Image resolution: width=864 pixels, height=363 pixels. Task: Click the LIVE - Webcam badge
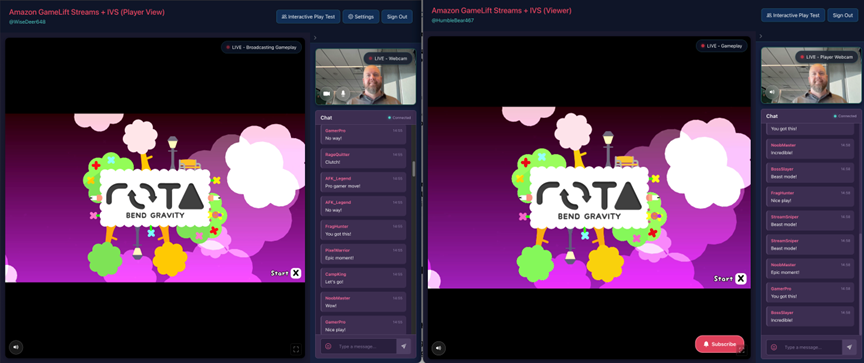388,58
